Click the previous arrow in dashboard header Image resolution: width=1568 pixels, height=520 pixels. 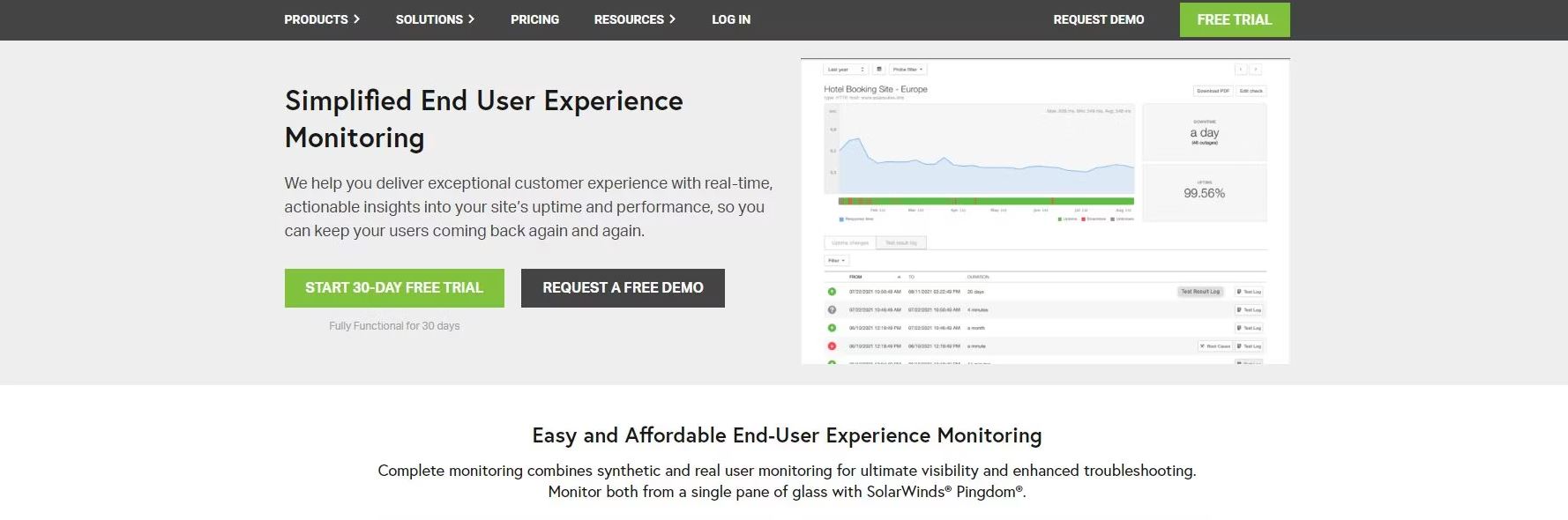[x=1241, y=69]
